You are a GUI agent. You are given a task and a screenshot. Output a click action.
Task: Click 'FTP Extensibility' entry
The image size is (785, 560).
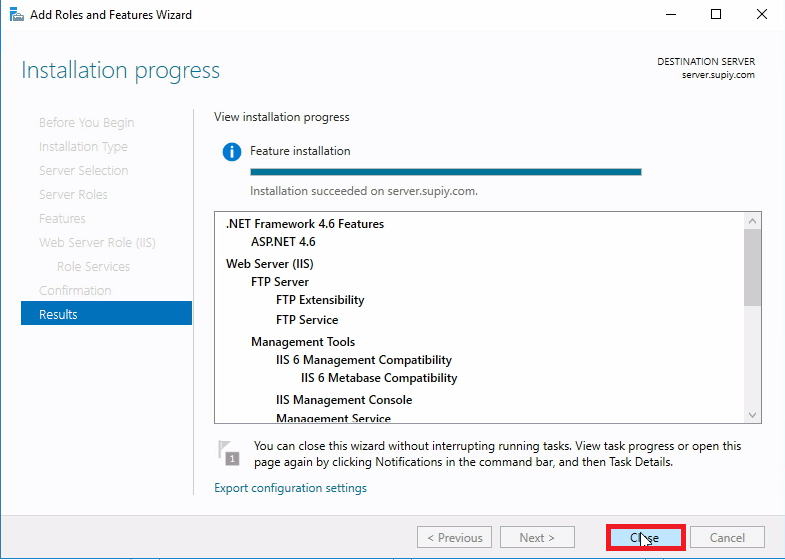tap(320, 300)
